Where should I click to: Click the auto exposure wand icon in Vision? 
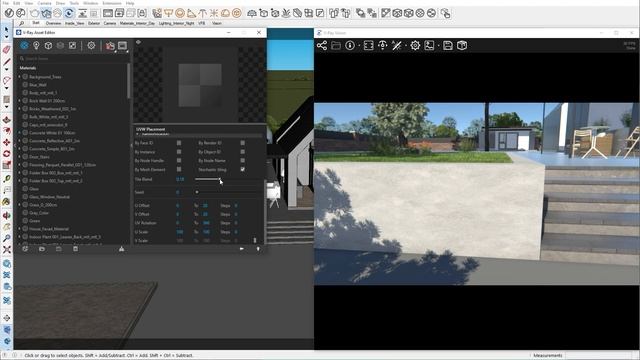pos(396,45)
